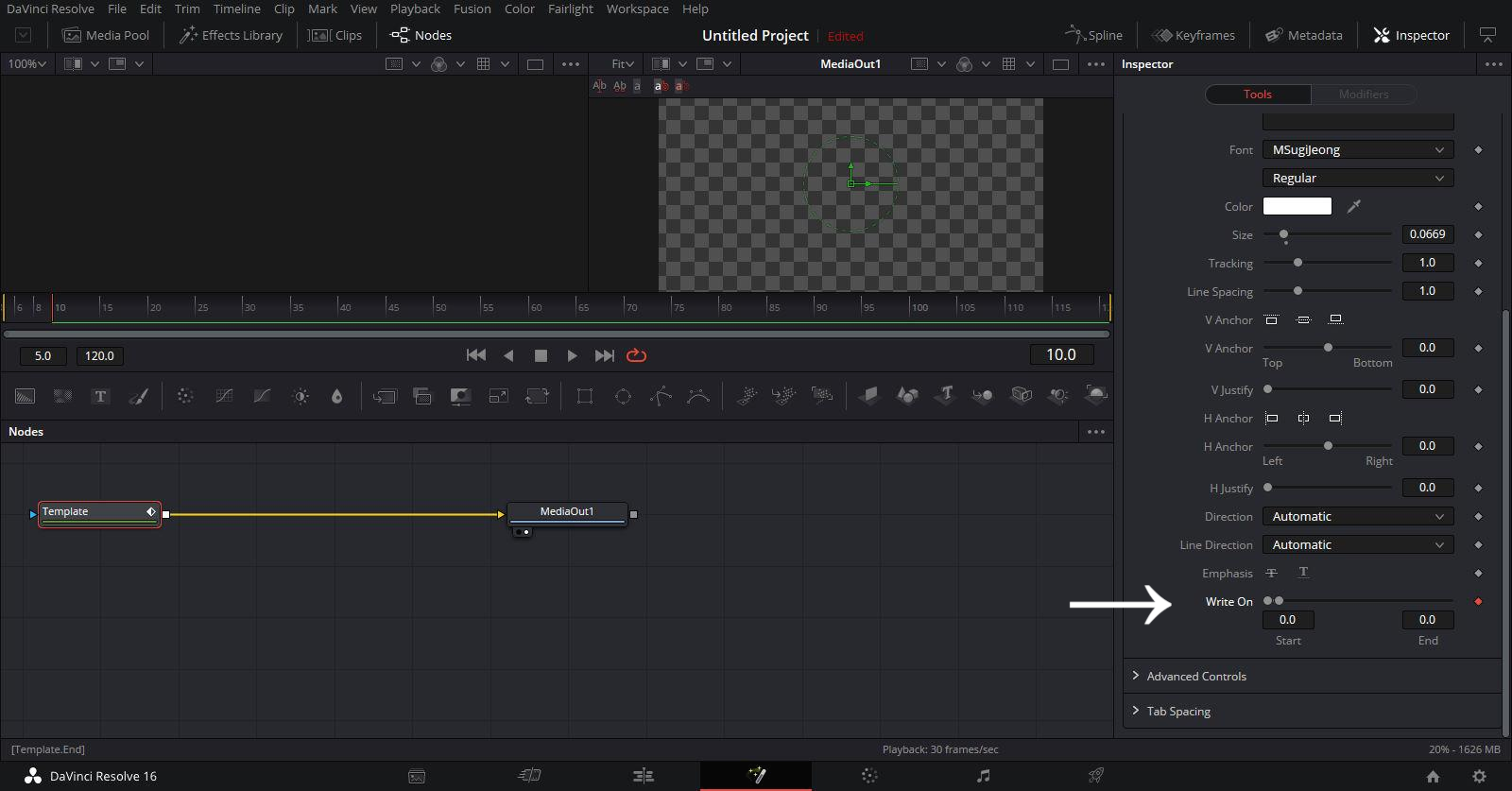Add a Text 3D node from the toolbar
Image resolution: width=1512 pixels, height=791 pixels.
945,395
